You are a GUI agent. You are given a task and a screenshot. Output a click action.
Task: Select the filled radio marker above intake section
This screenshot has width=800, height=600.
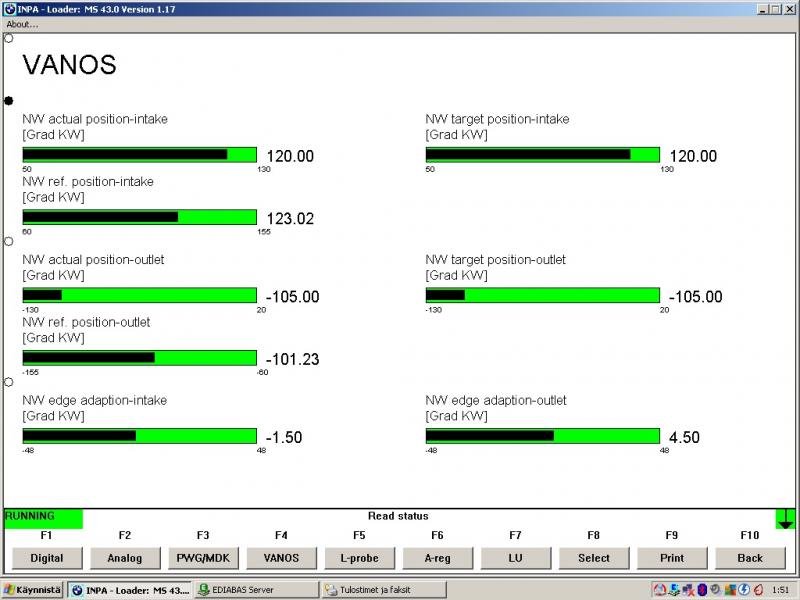(x=9, y=101)
